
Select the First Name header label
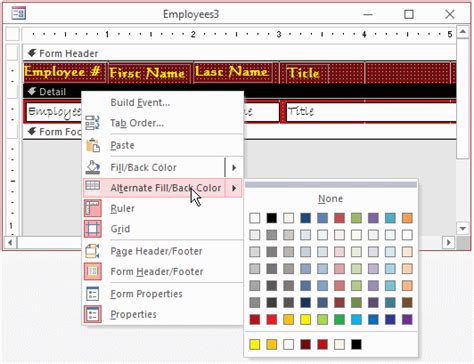[149, 72]
